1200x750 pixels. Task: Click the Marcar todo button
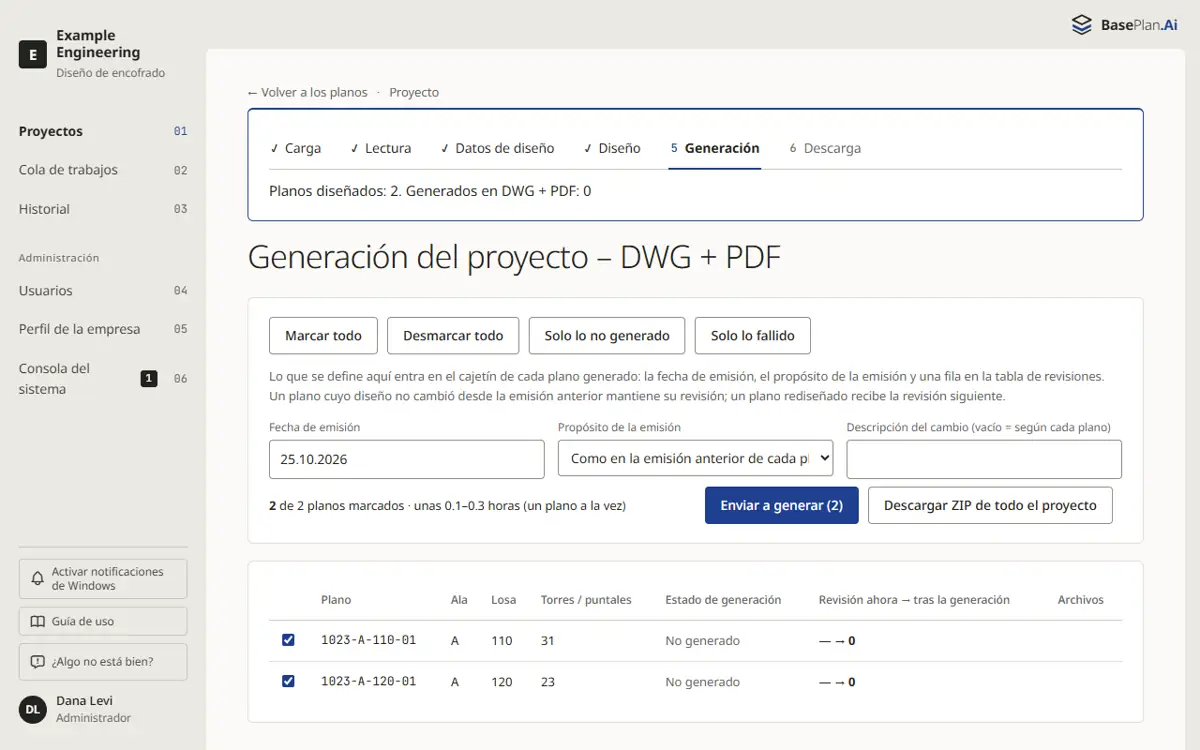point(323,336)
